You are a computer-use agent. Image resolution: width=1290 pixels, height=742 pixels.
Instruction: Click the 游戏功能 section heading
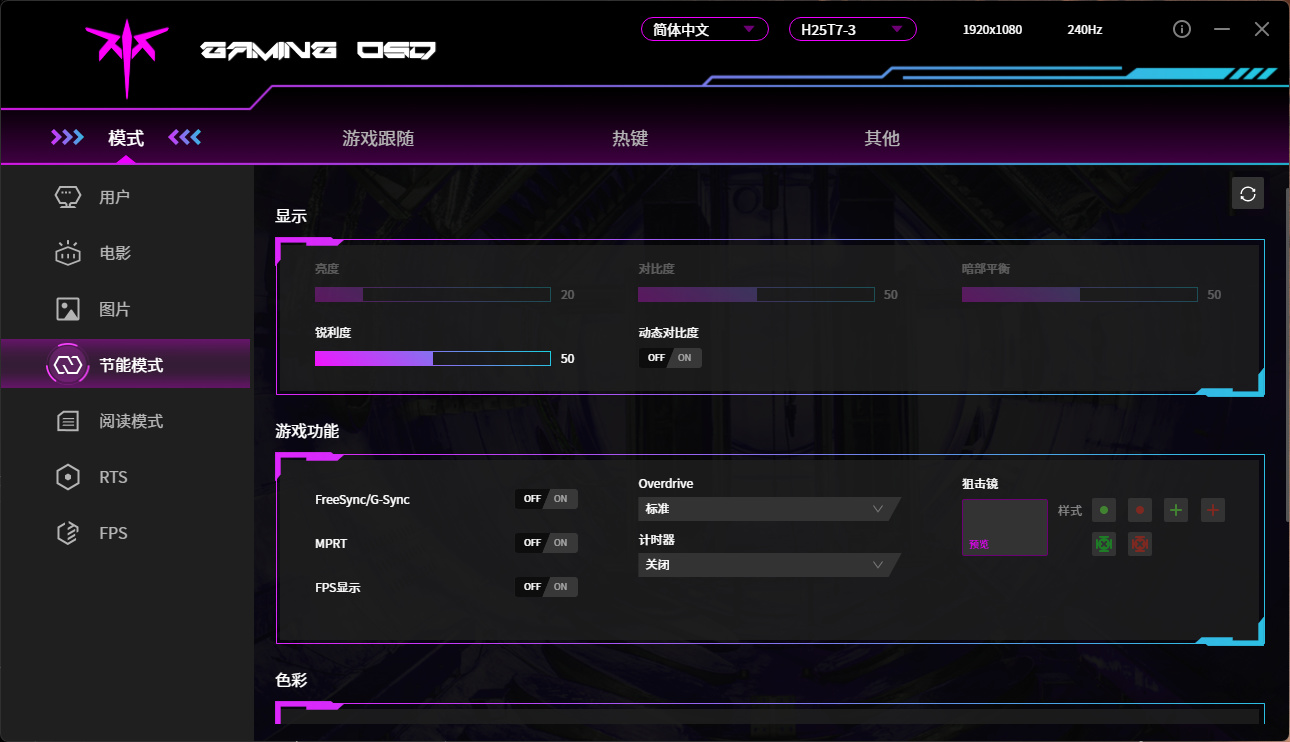(307, 432)
